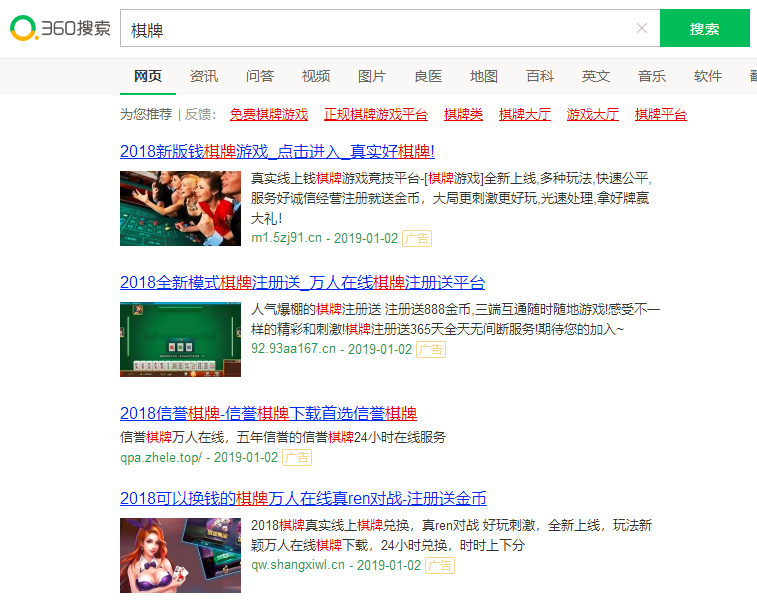Switch to the 百科 tab
The image size is (757, 600).
pos(540,76)
